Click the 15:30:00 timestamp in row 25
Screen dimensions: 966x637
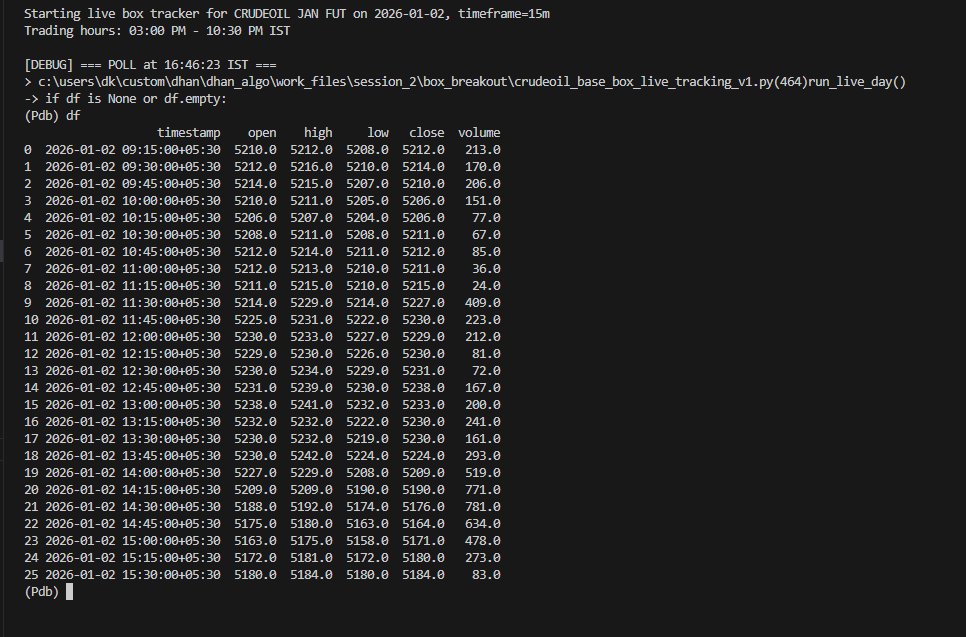(132, 575)
